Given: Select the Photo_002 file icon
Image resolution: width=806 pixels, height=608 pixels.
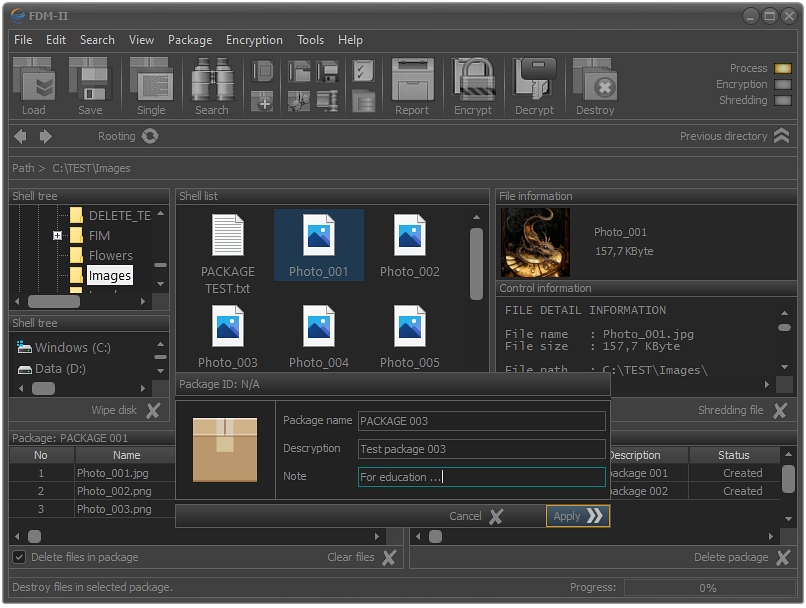Looking at the screenshot, I should 410,235.
